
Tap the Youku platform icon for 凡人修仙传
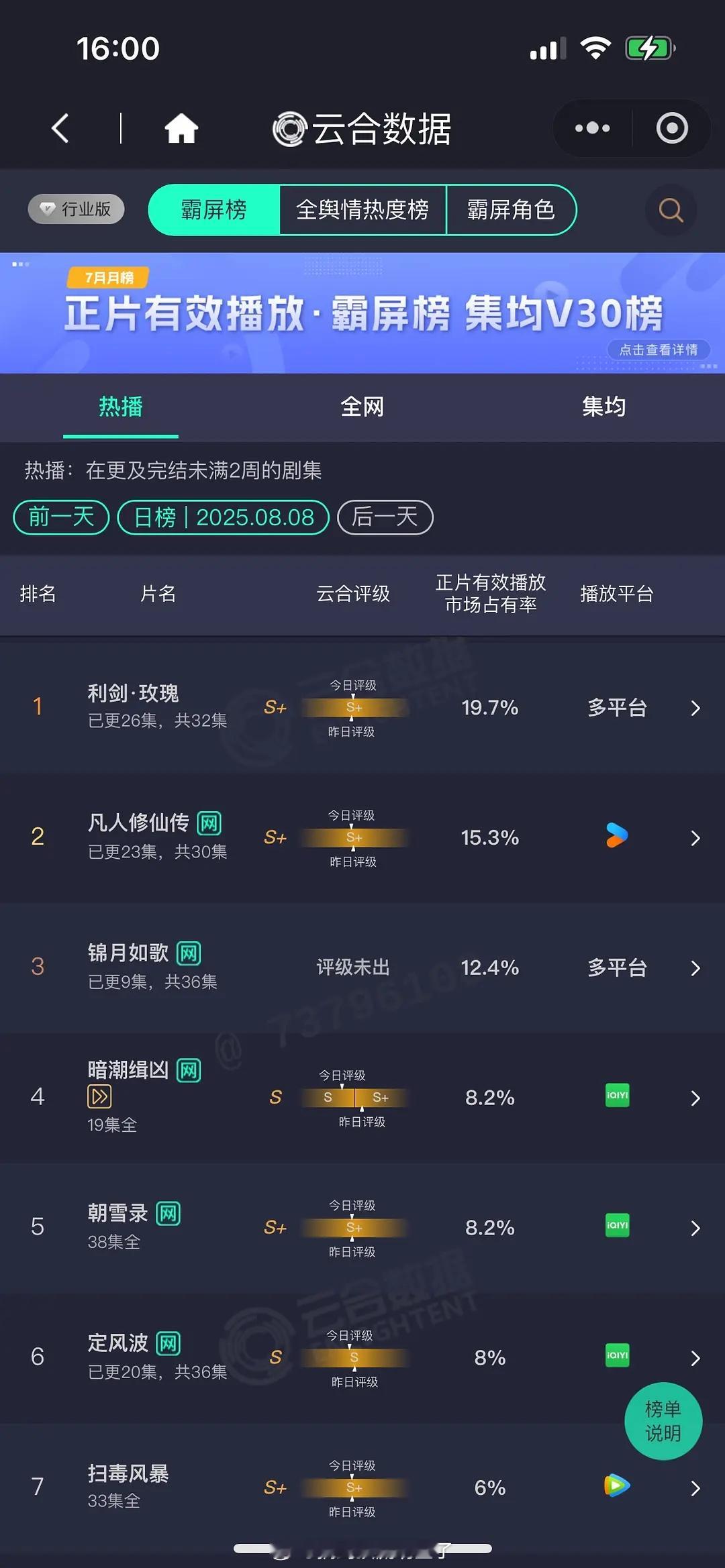[617, 836]
